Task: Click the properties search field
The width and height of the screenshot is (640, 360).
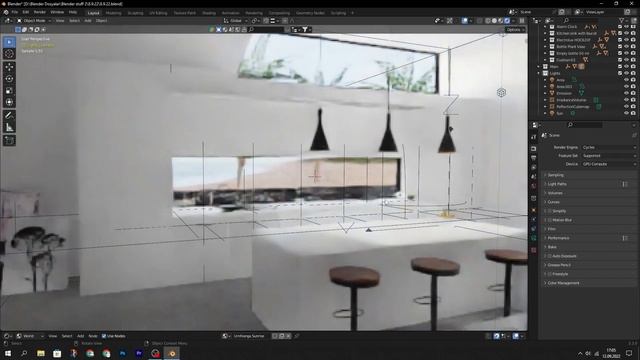Action: click(x=584, y=125)
